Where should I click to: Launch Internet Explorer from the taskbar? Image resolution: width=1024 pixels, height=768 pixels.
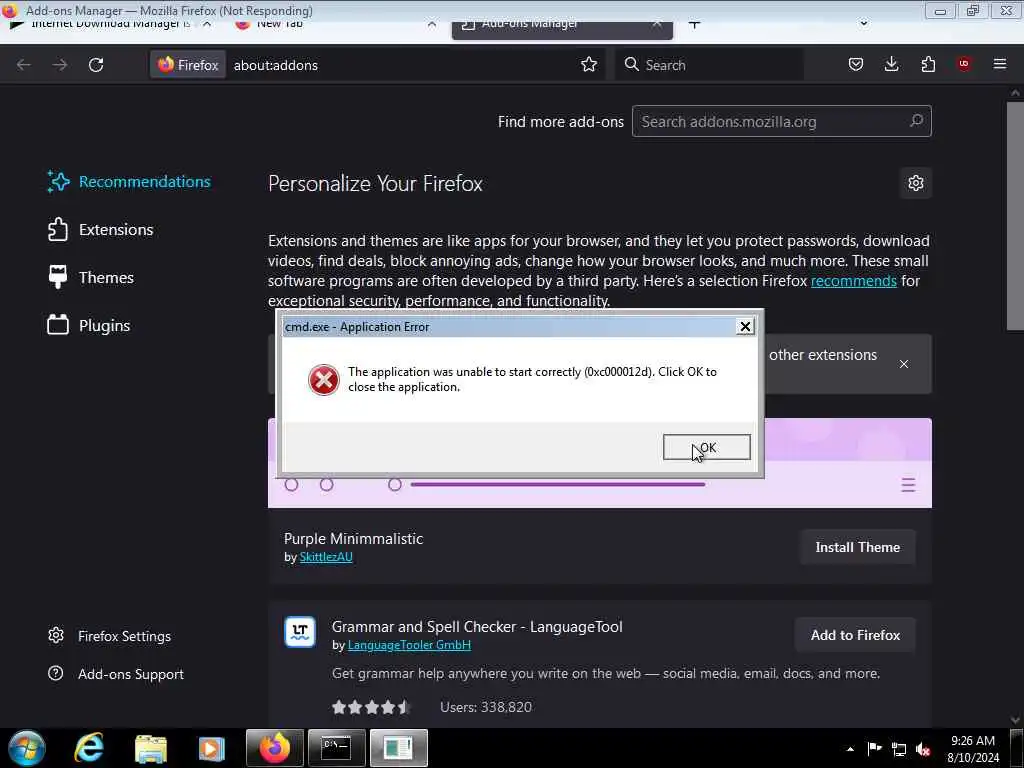coord(89,748)
